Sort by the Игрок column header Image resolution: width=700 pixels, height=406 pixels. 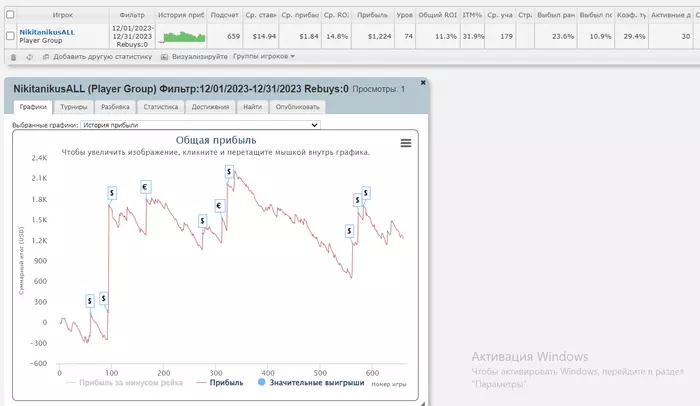(62, 15)
